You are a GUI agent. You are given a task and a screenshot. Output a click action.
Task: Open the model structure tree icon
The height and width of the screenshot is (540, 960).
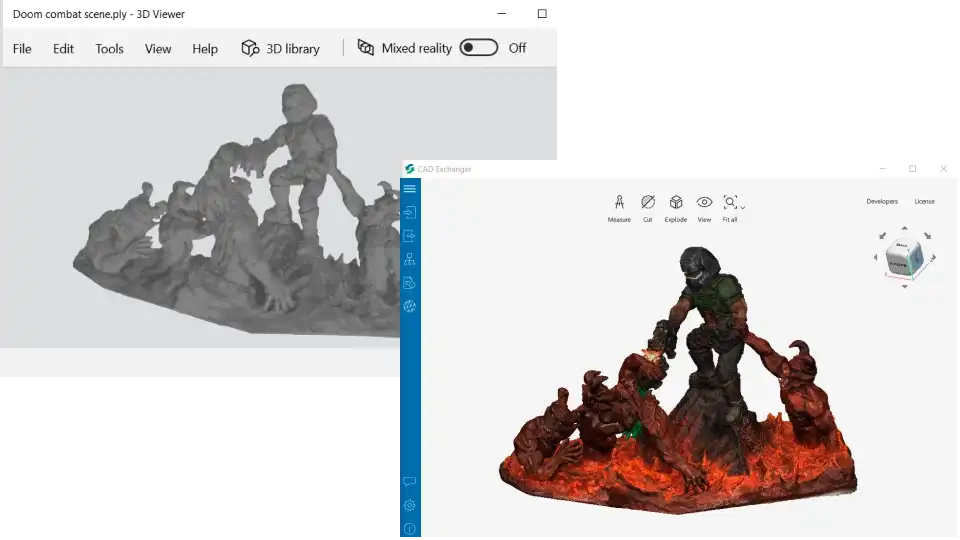tap(410, 259)
